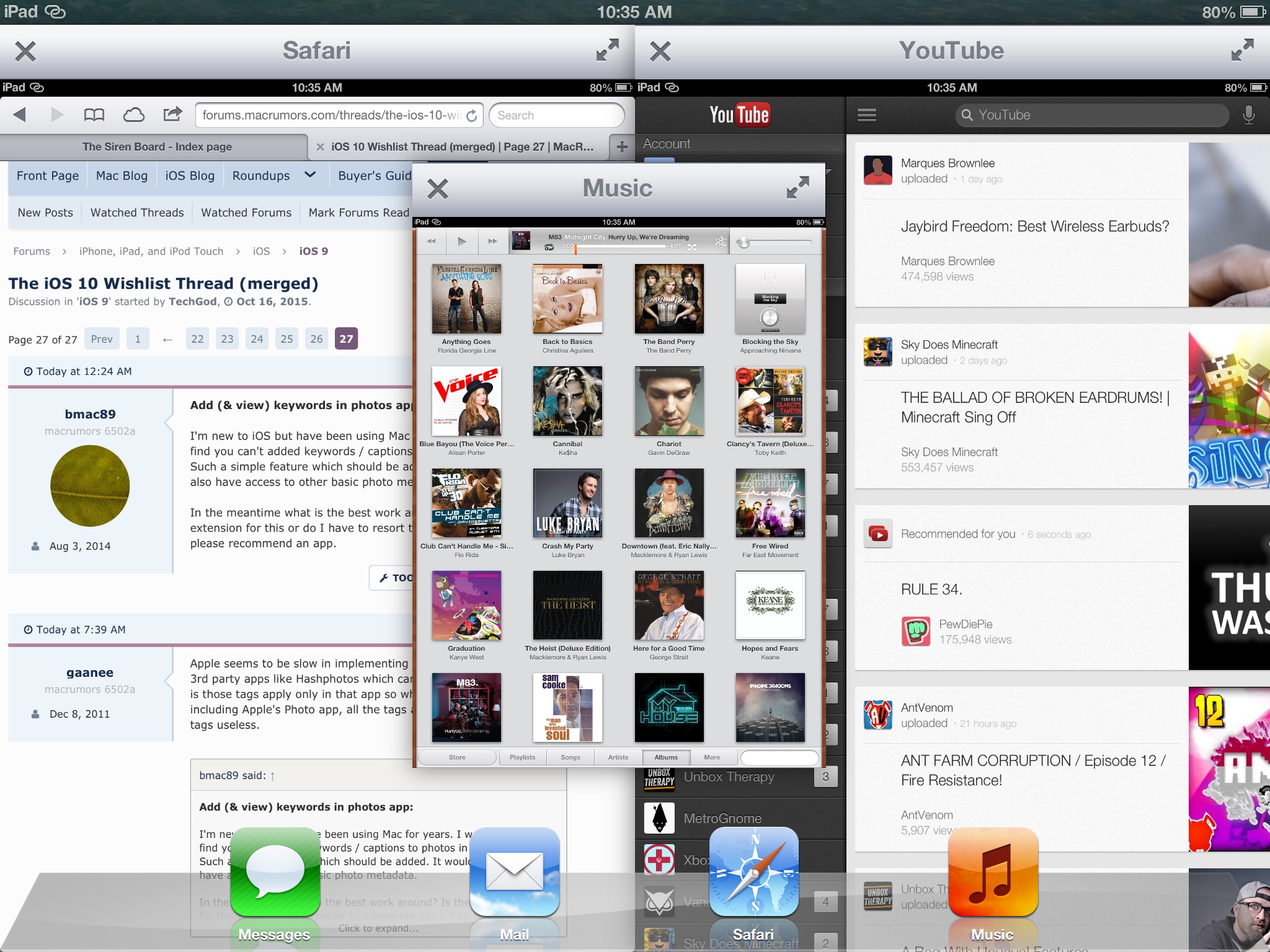Reload the macrumors forum page
This screenshot has width=1270, height=952.
472,116
